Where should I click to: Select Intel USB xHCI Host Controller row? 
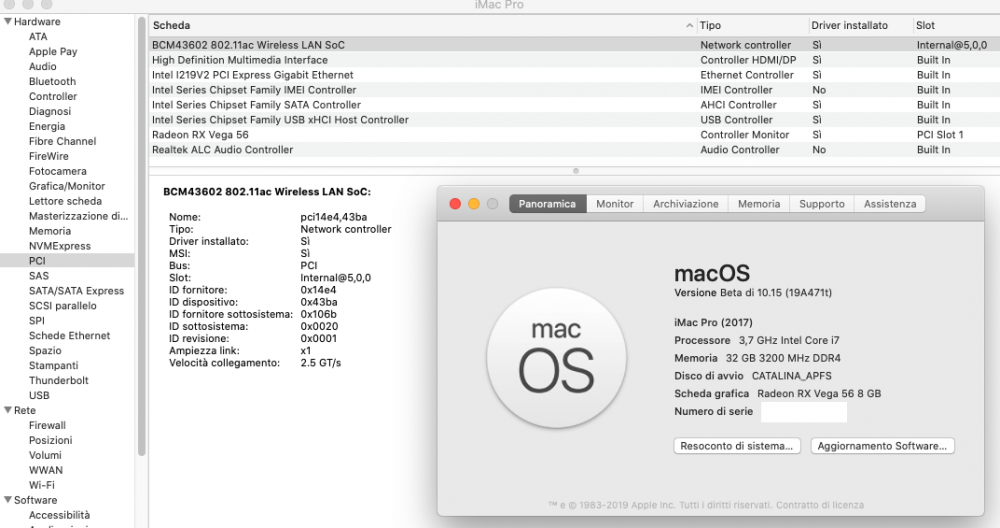pos(574,120)
